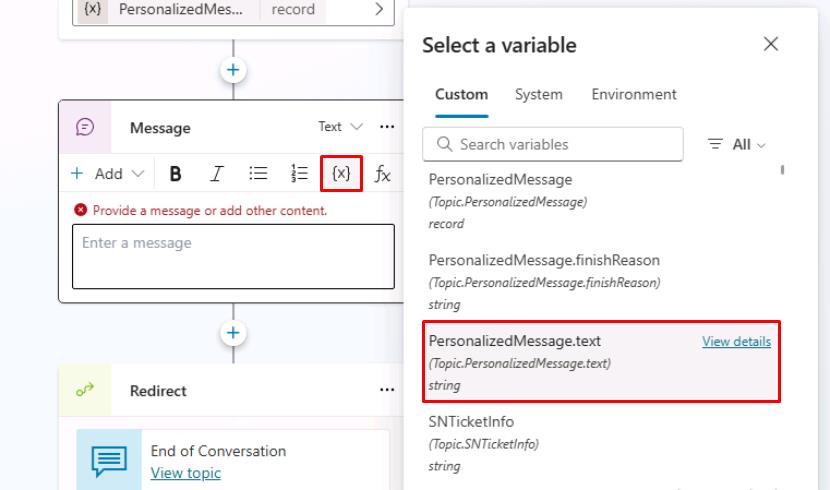
Task: Switch to the System variables tab
Action: coord(538,94)
